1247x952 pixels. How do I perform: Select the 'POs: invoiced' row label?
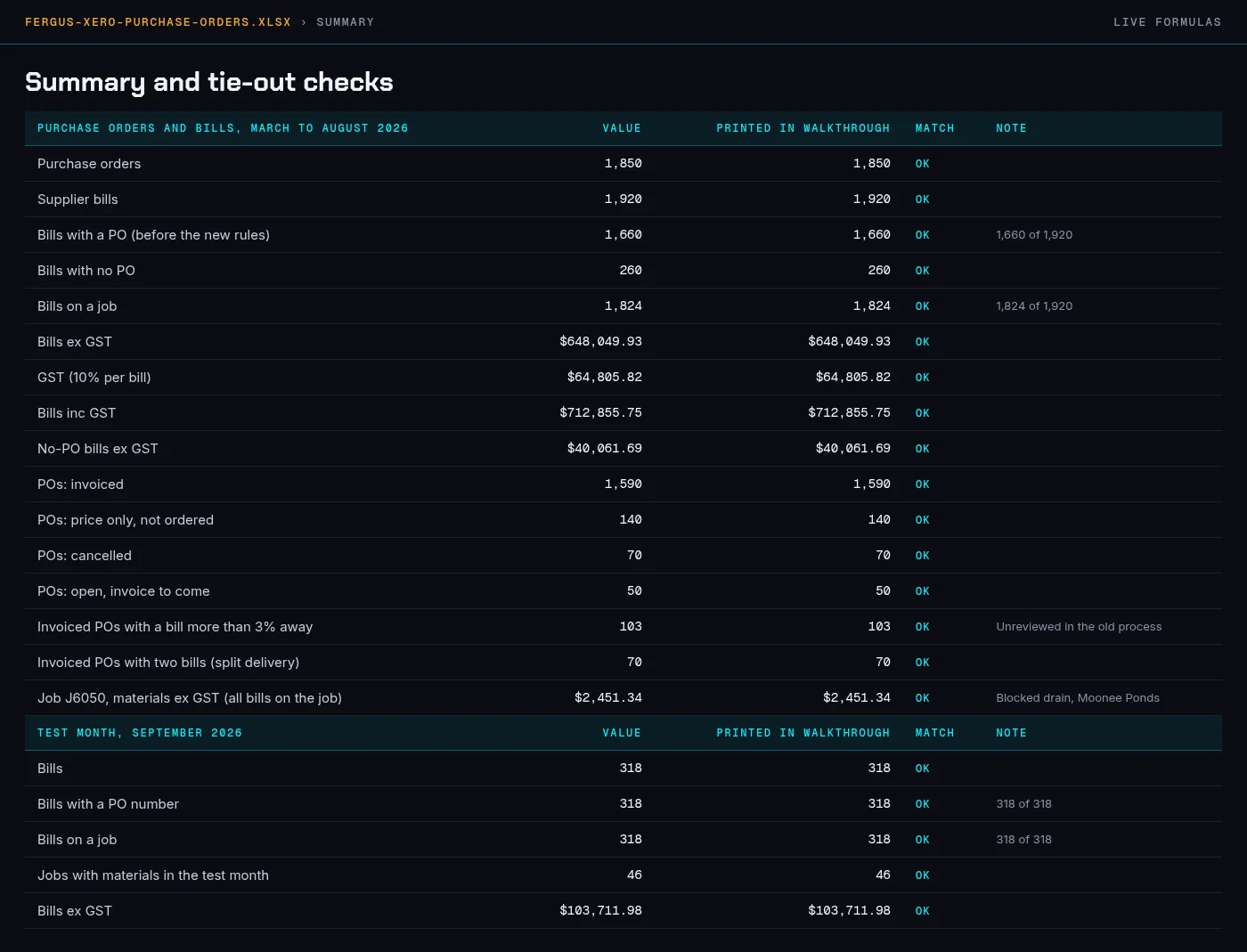click(80, 484)
